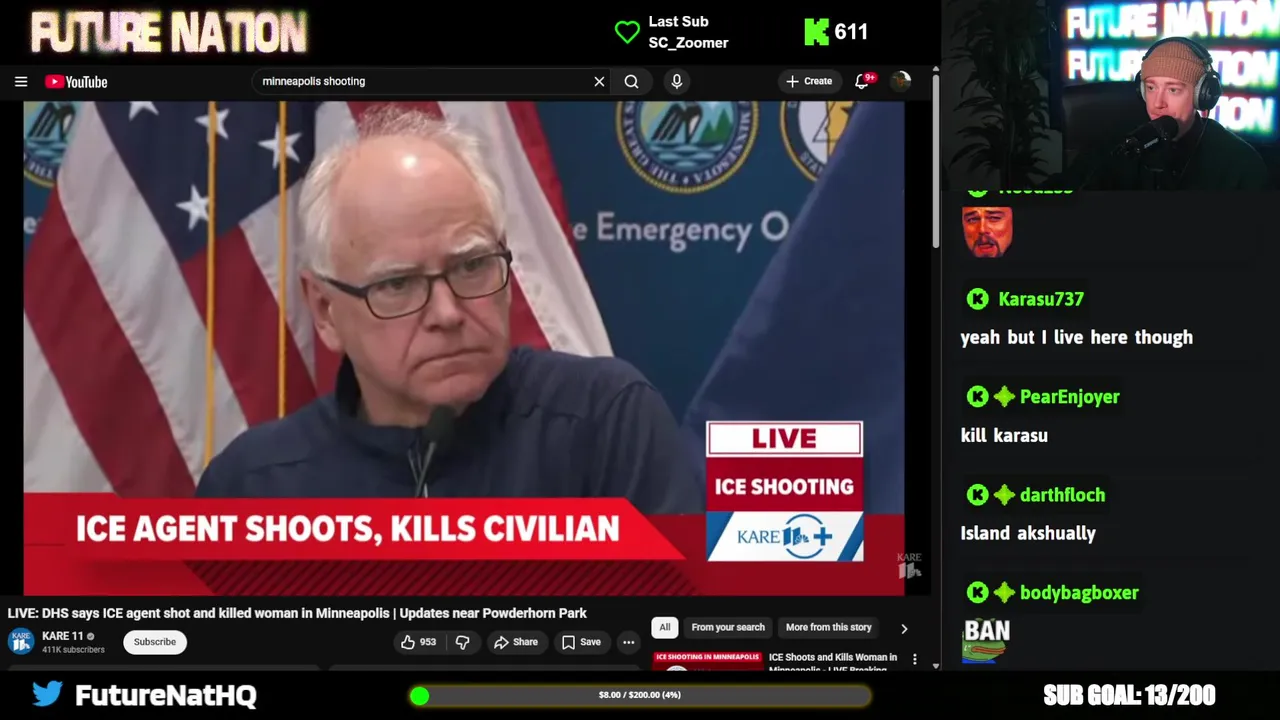Screen dimensions: 1280x720
Task: Subscribe to the KARE 11 channel
Action: coord(155,642)
